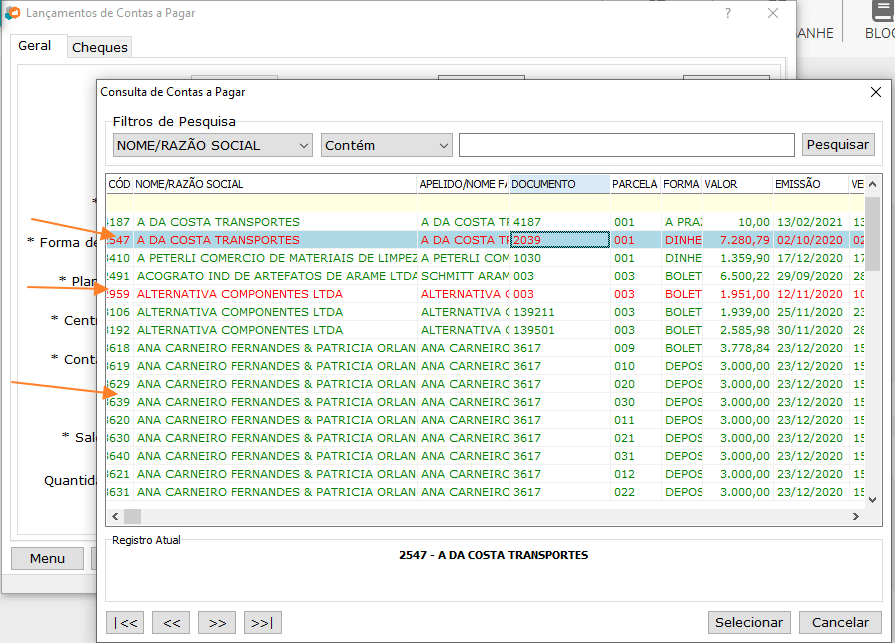Click the Selecionar button
The width and height of the screenshot is (895, 643).
pos(748,622)
